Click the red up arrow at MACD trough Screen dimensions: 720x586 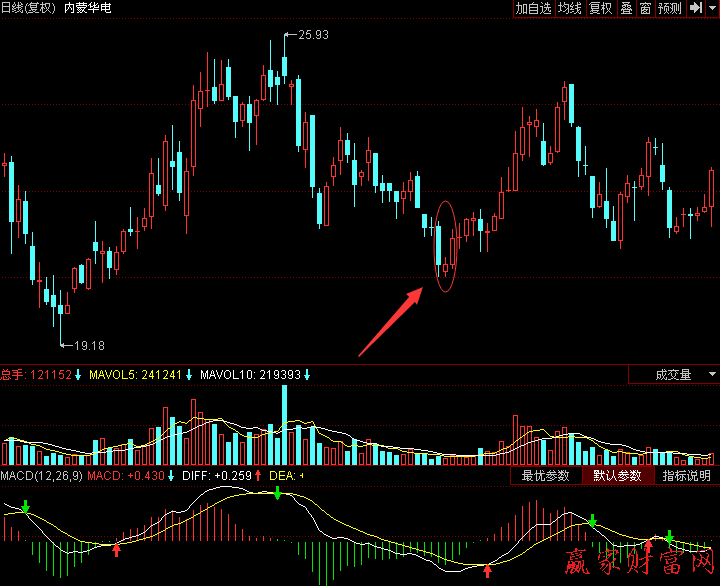pos(488,570)
